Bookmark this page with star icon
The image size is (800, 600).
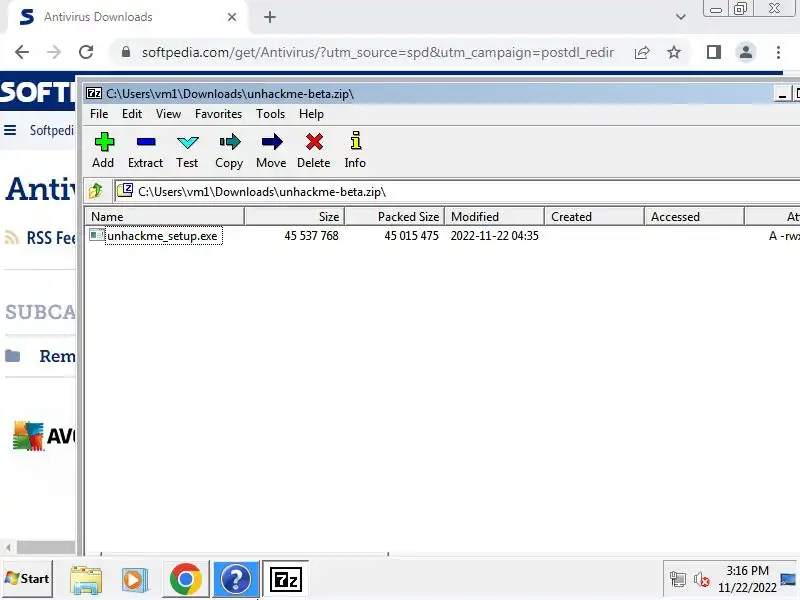click(674, 52)
